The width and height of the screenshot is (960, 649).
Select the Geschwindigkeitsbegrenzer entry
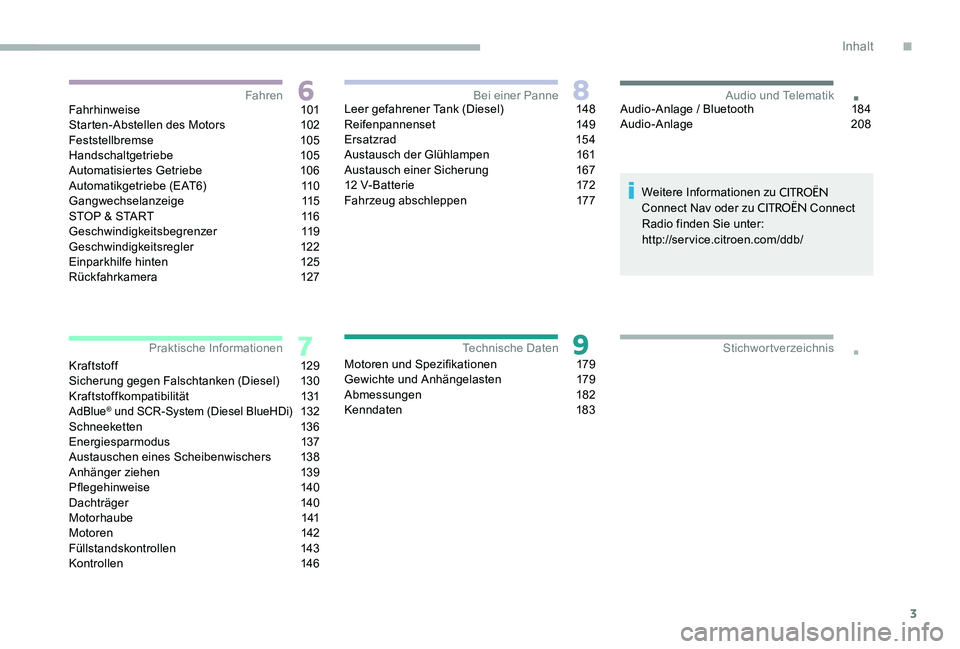click(194, 231)
